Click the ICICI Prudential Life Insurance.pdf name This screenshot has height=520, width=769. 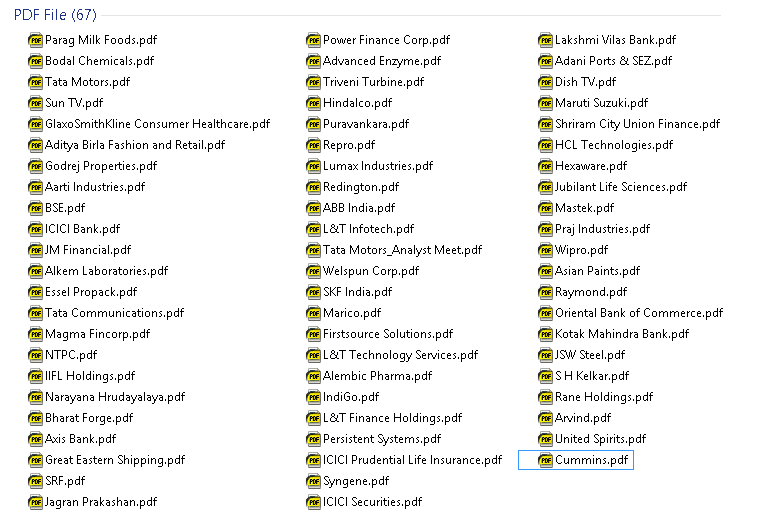pyautogui.click(x=412, y=460)
